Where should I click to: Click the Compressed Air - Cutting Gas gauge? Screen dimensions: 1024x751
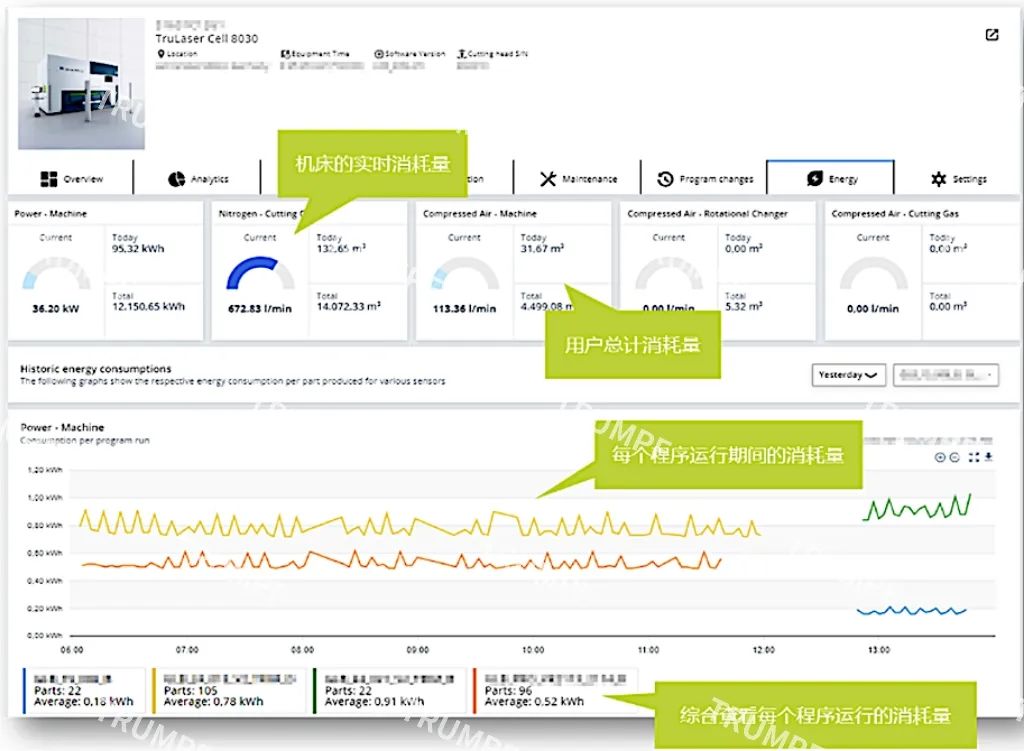click(x=873, y=274)
